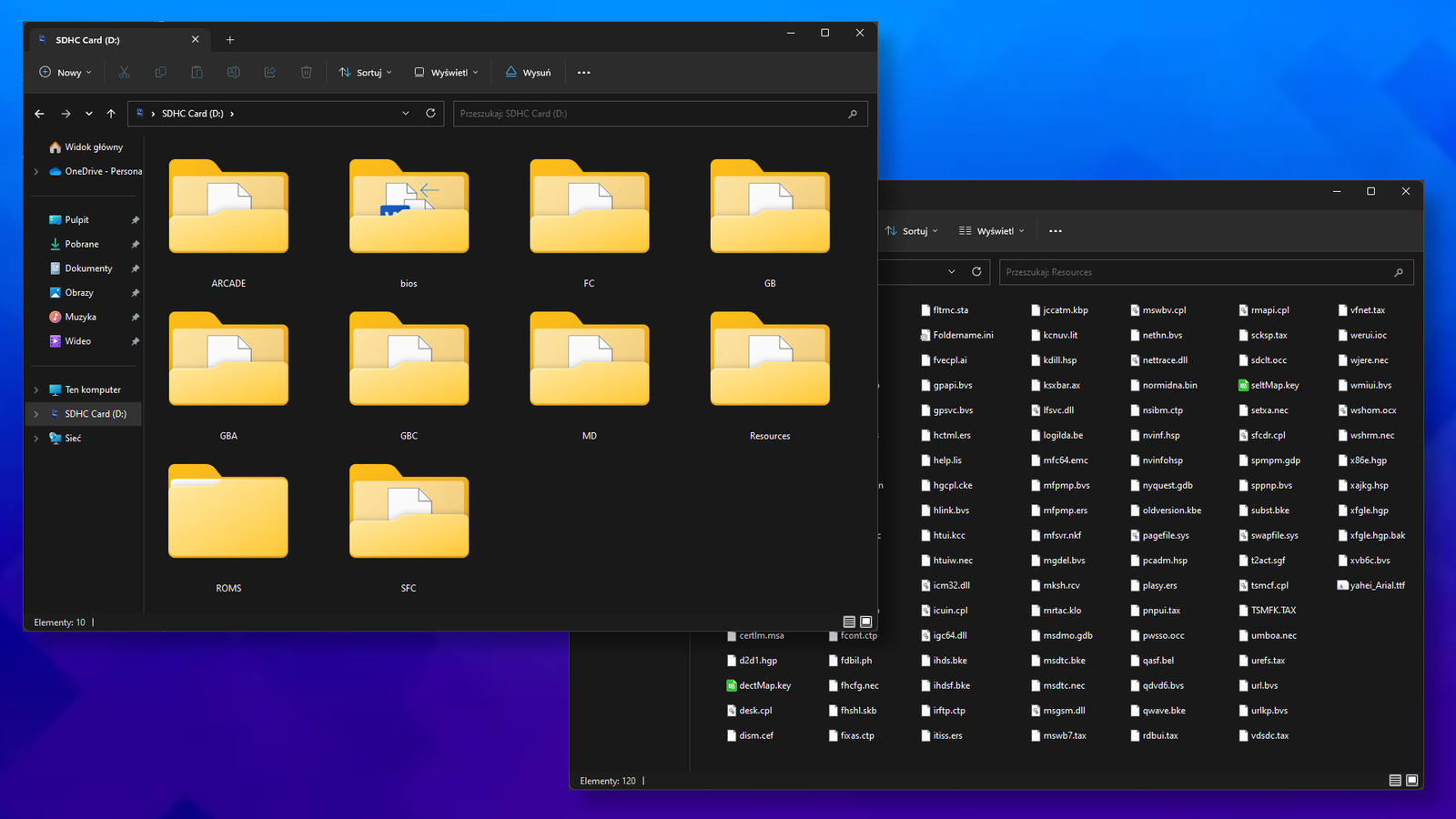
Task: Refresh the SDHC Card folder view
Action: [430, 114]
